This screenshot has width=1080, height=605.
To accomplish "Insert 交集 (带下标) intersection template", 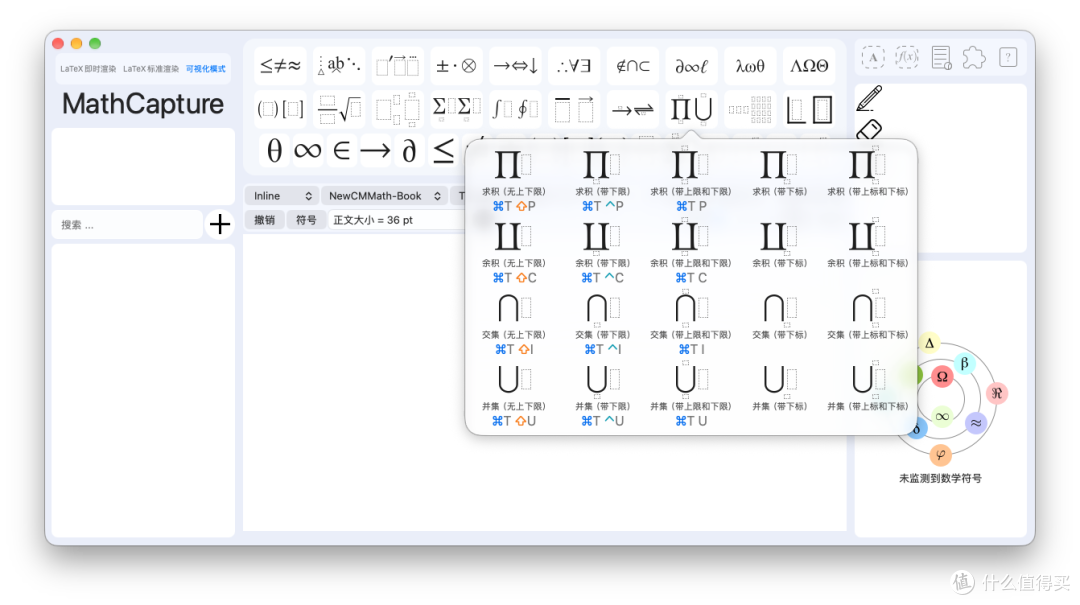I will coord(780,318).
